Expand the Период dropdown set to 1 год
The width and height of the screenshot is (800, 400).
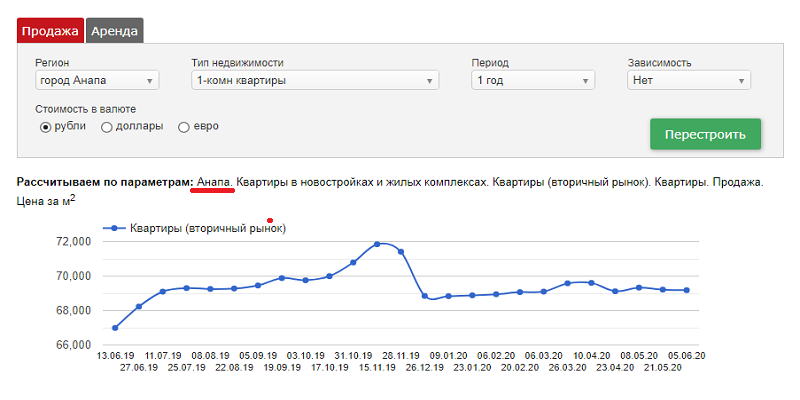pyautogui.click(x=533, y=81)
